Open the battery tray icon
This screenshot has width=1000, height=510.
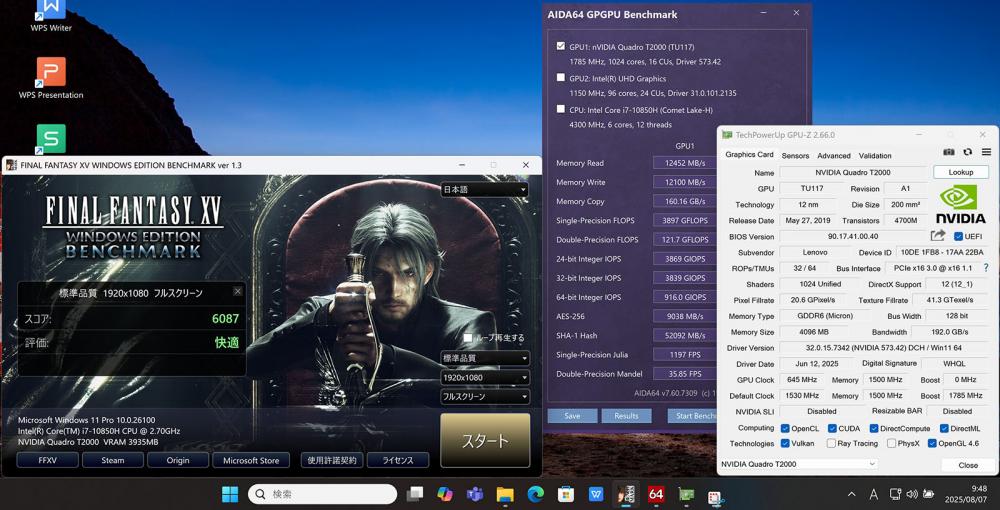pyautogui.click(x=929, y=494)
